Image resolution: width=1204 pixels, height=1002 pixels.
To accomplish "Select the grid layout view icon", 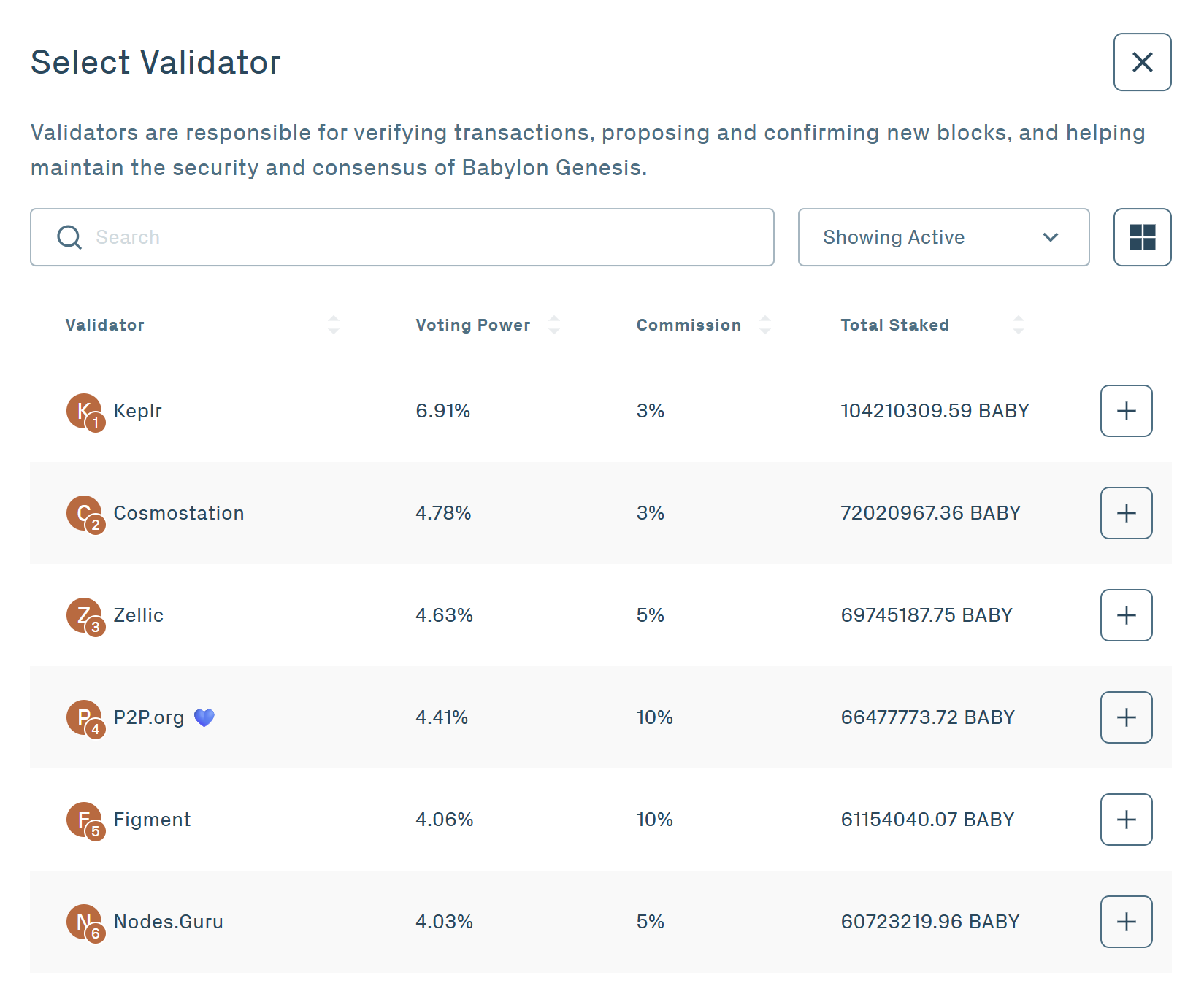I will [x=1141, y=237].
